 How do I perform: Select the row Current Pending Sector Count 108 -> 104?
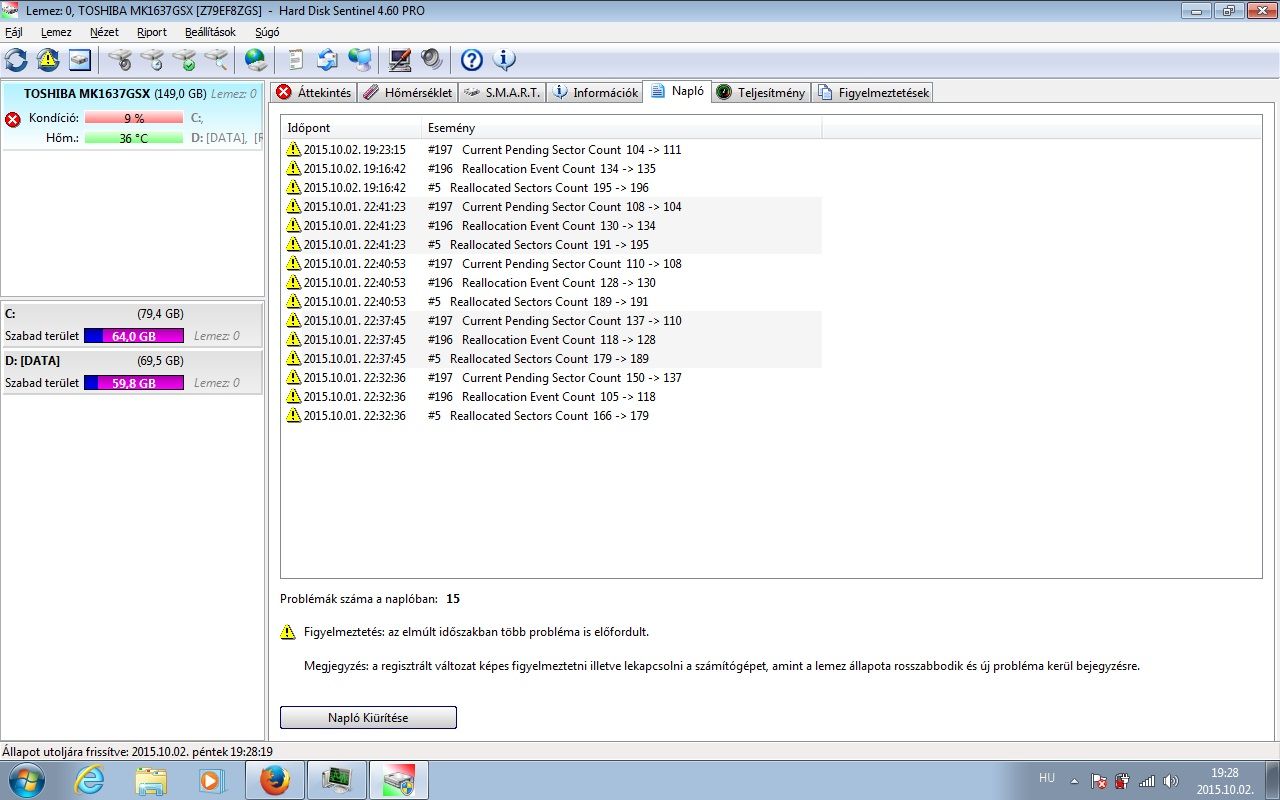pos(552,206)
